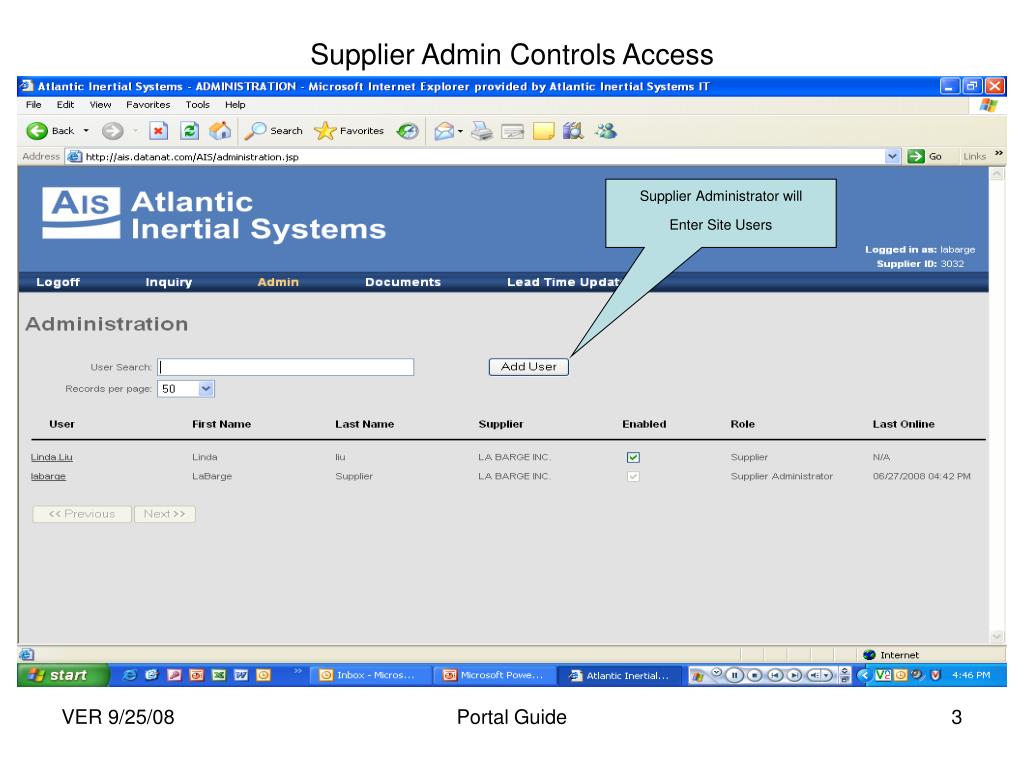Open the Documents tab
Viewport: 1024px width, 768px height.
coord(403,282)
